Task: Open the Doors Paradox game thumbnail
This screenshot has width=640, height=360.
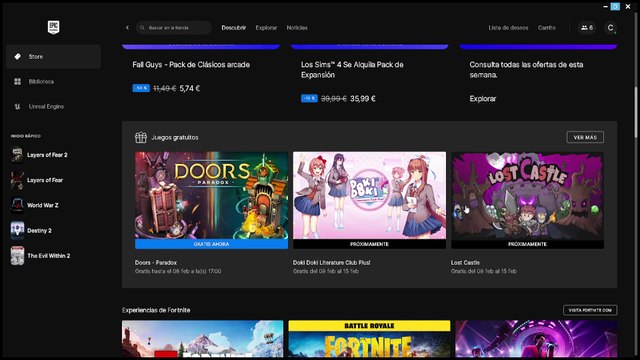Action: click(x=211, y=196)
